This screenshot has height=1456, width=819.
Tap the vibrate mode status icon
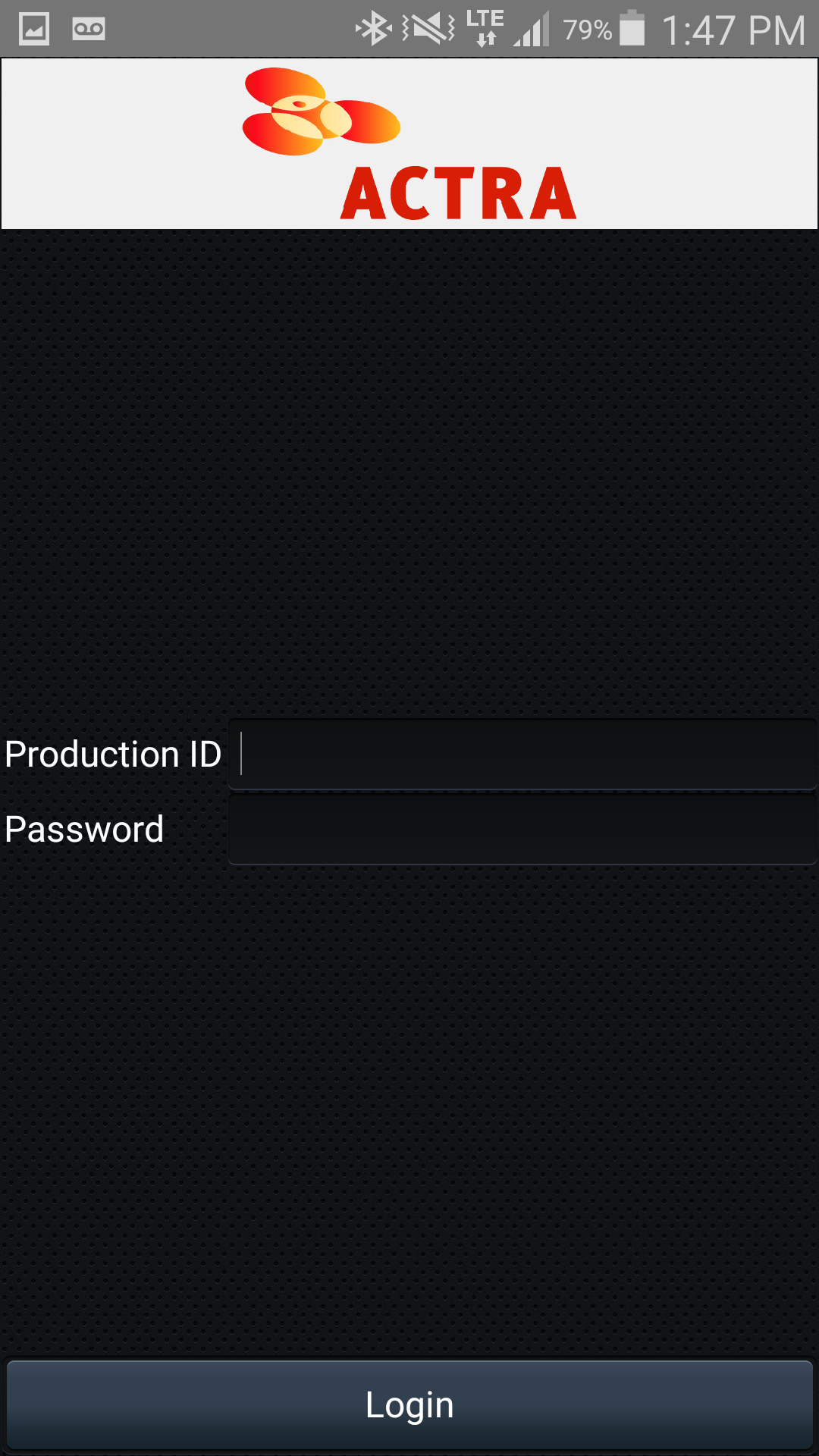click(428, 30)
